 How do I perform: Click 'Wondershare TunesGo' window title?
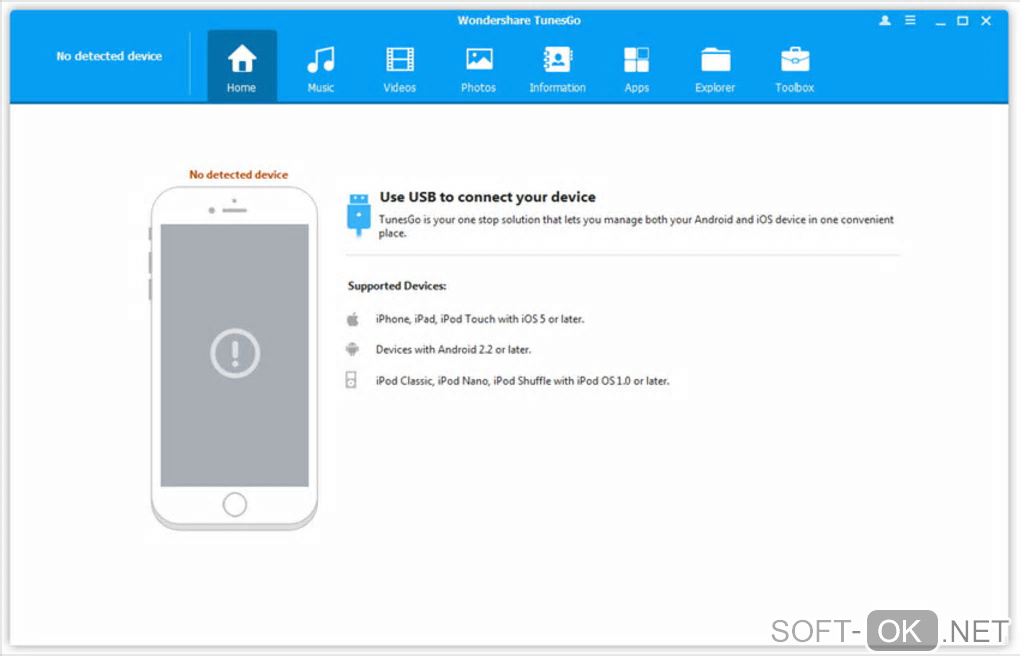click(519, 20)
